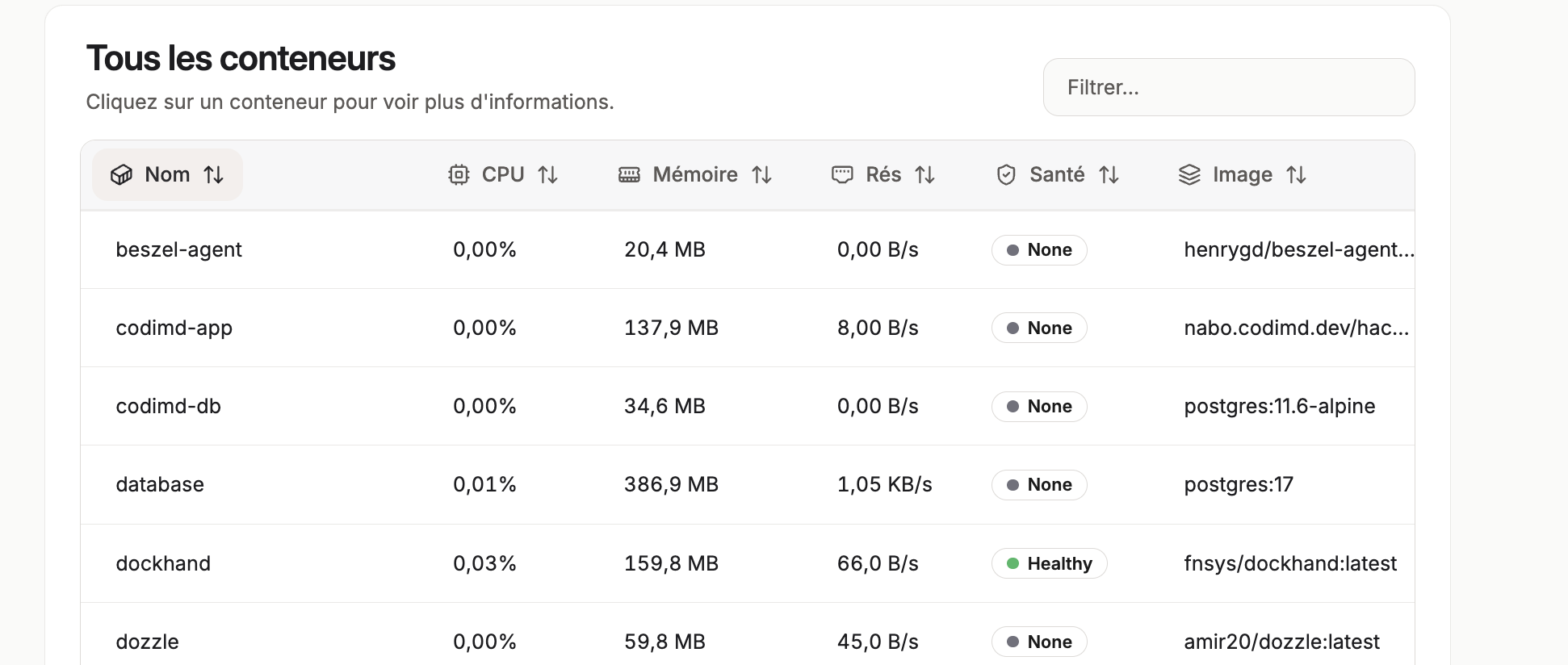Click the Tous les conteneurs heading
Viewport: 1568px width, 665px height.
click(x=241, y=58)
